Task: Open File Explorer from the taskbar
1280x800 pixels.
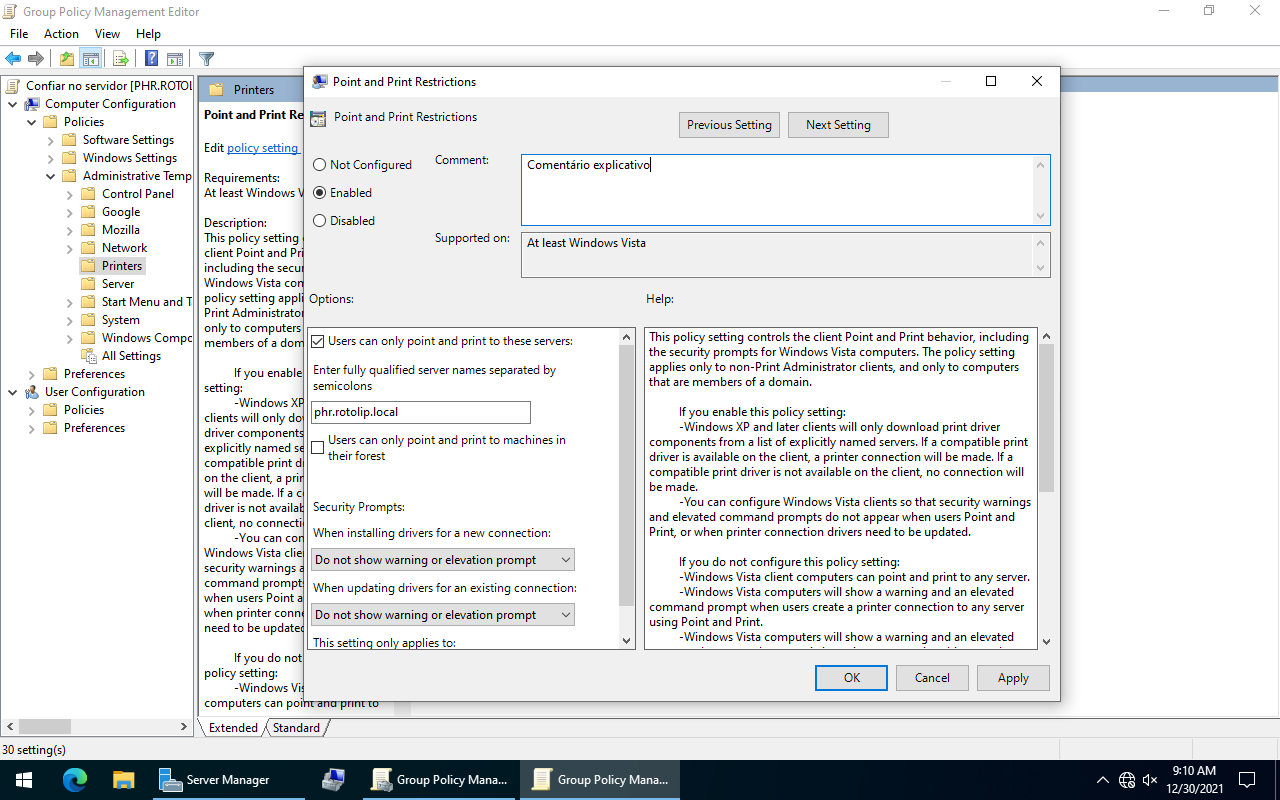Action: point(123,780)
